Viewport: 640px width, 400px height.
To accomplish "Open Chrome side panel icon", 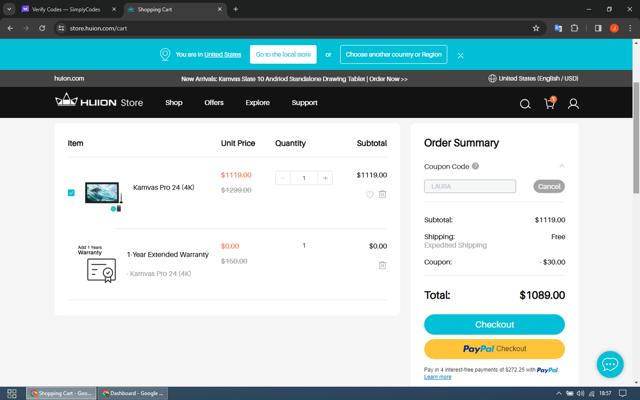I will coord(598,28).
